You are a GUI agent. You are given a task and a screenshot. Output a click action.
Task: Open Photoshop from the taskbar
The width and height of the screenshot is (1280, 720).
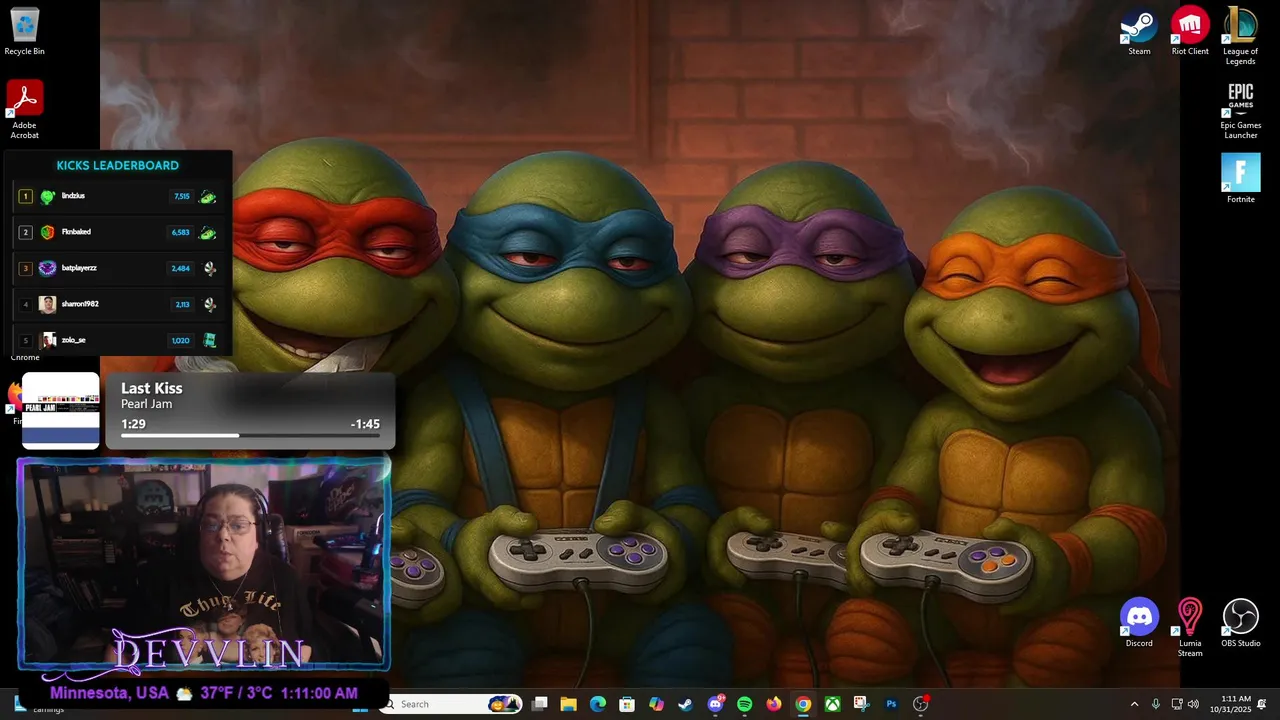[x=891, y=704]
